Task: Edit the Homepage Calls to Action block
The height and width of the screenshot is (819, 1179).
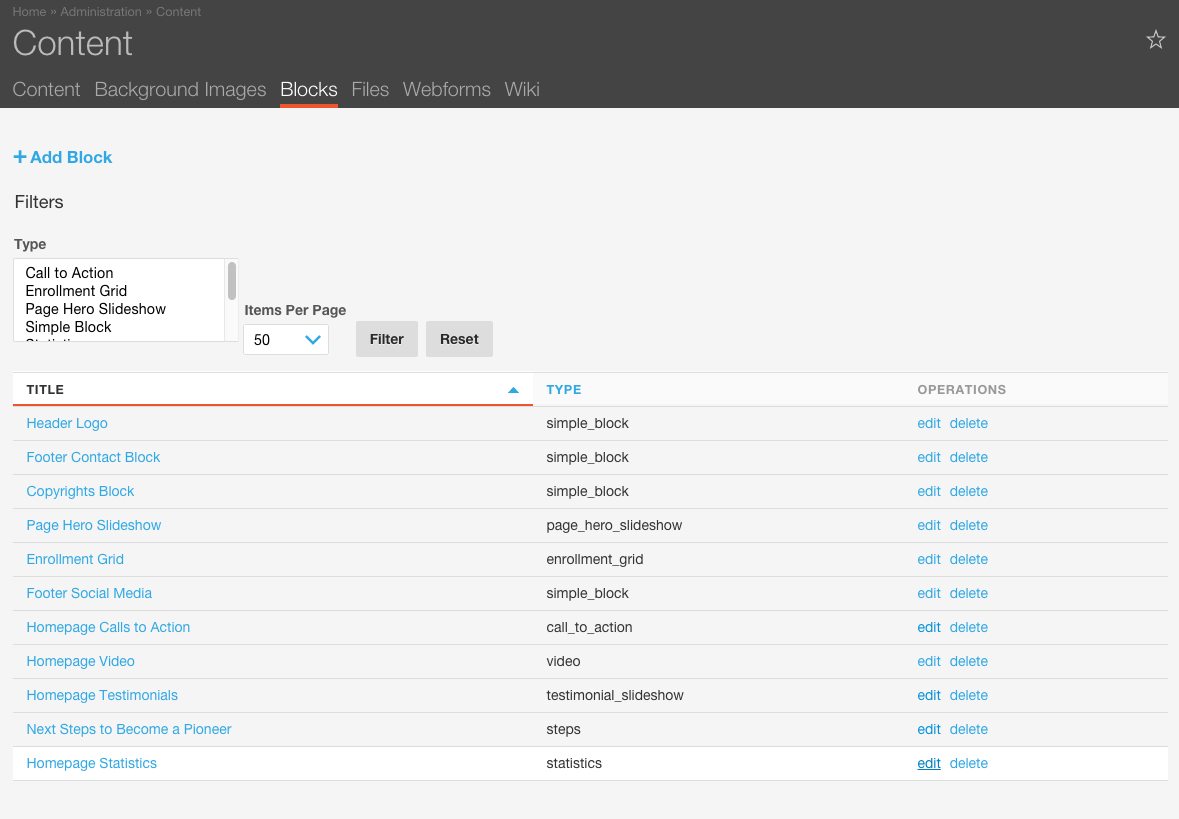Action: (x=929, y=627)
